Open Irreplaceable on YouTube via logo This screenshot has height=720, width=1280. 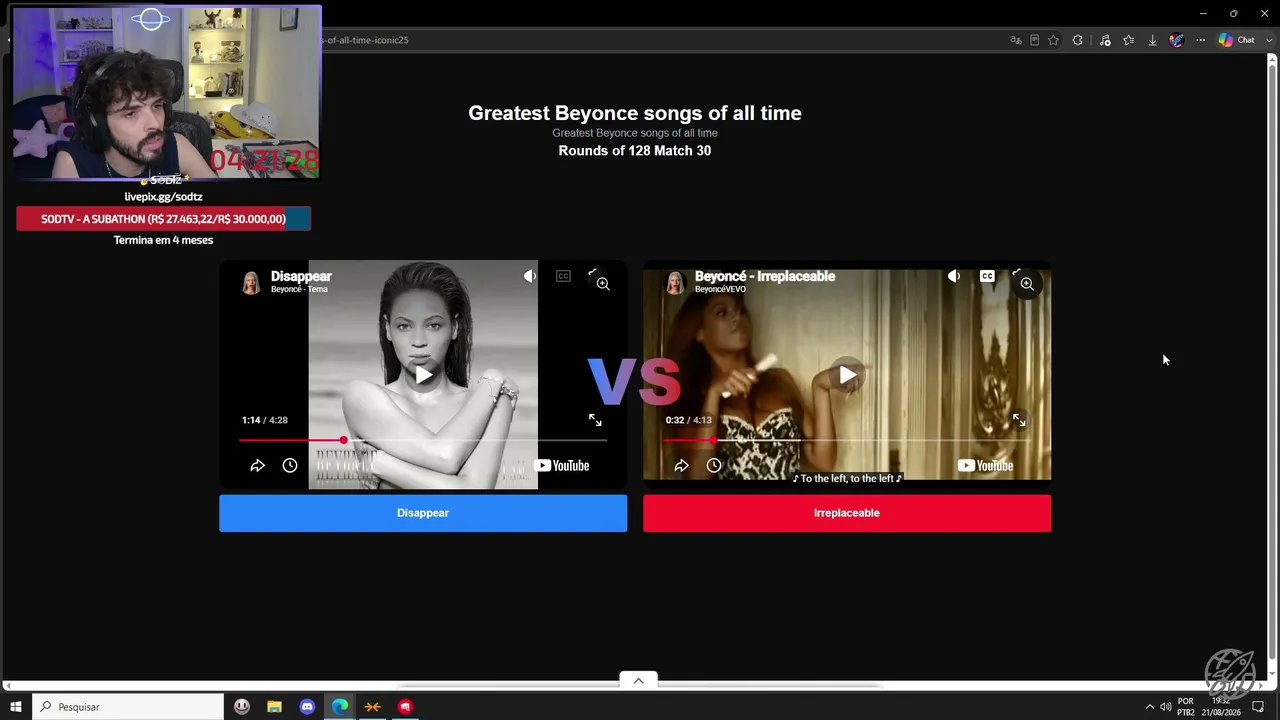pos(985,465)
